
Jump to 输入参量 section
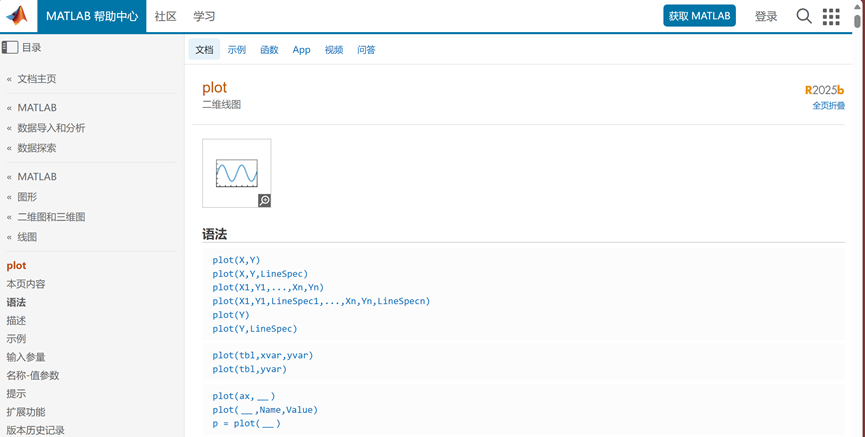(x=26, y=357)
